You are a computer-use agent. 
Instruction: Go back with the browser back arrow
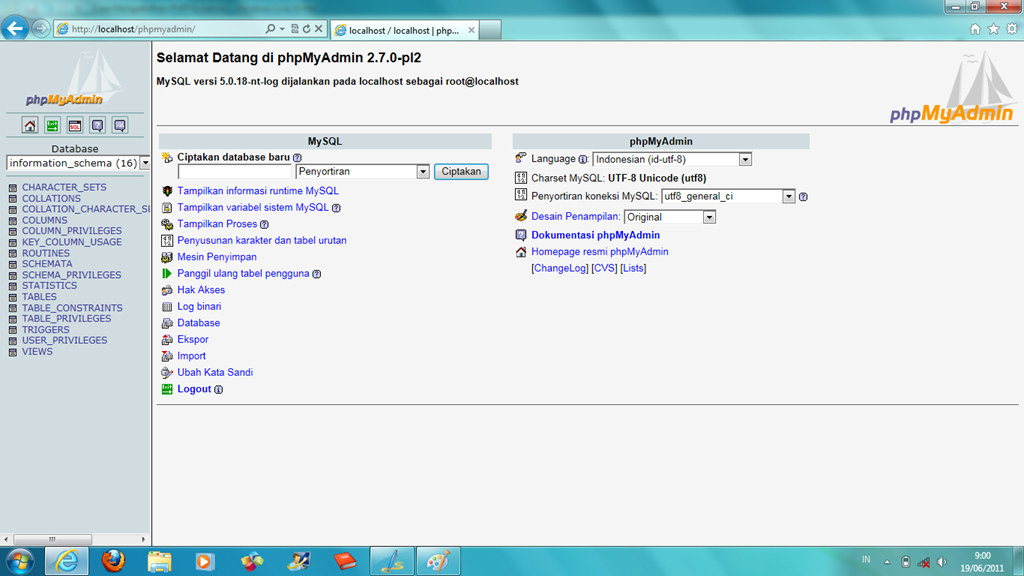tap(14, 28)
